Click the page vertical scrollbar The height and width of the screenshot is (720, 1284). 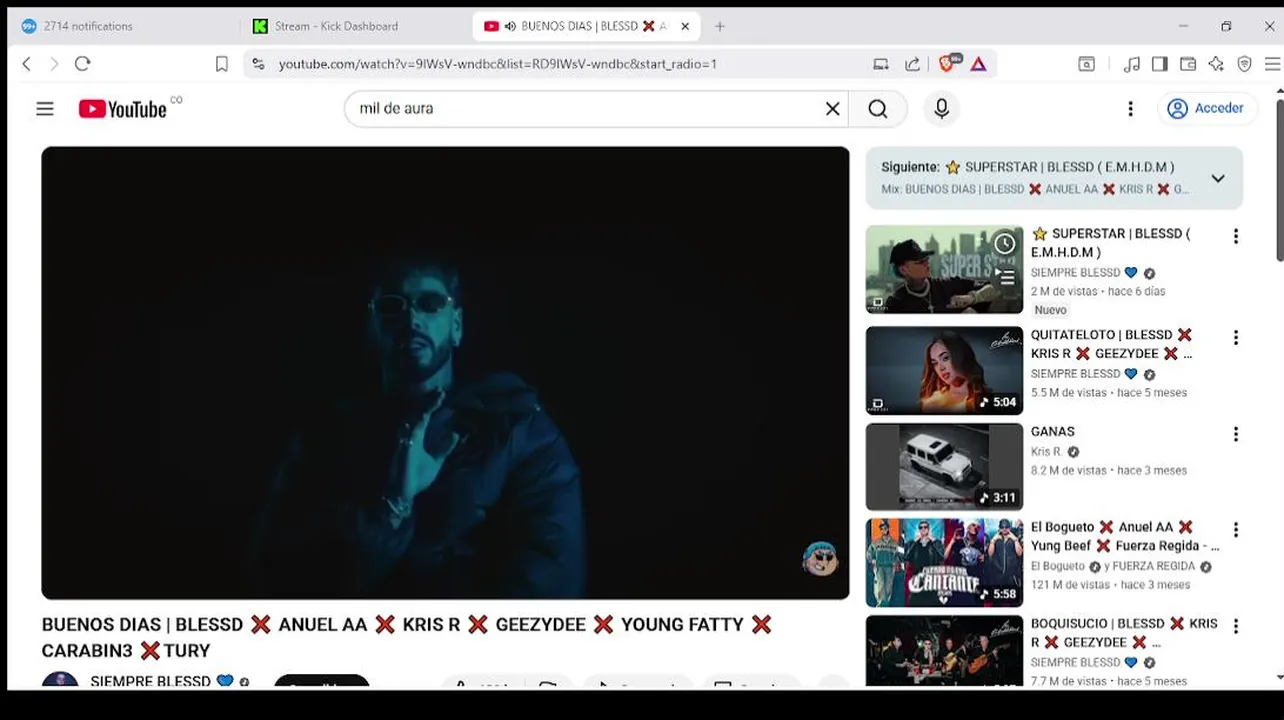[x=1278, y=180]
